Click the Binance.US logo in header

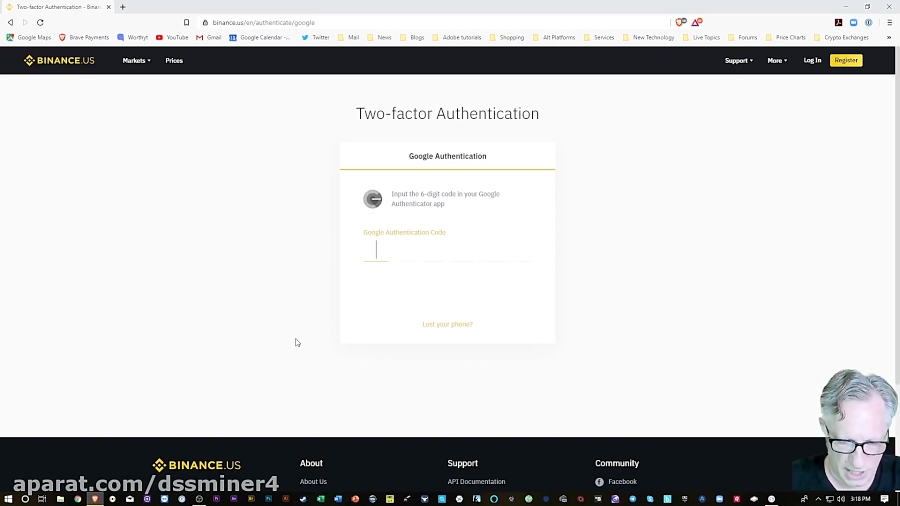tap(59, 60)
